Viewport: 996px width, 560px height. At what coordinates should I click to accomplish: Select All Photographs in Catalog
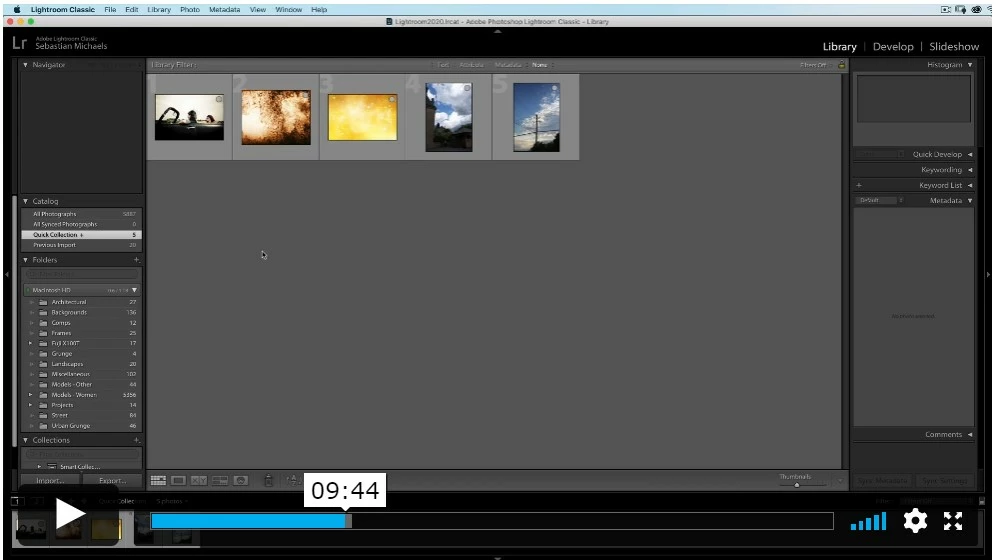click(81, 214)
